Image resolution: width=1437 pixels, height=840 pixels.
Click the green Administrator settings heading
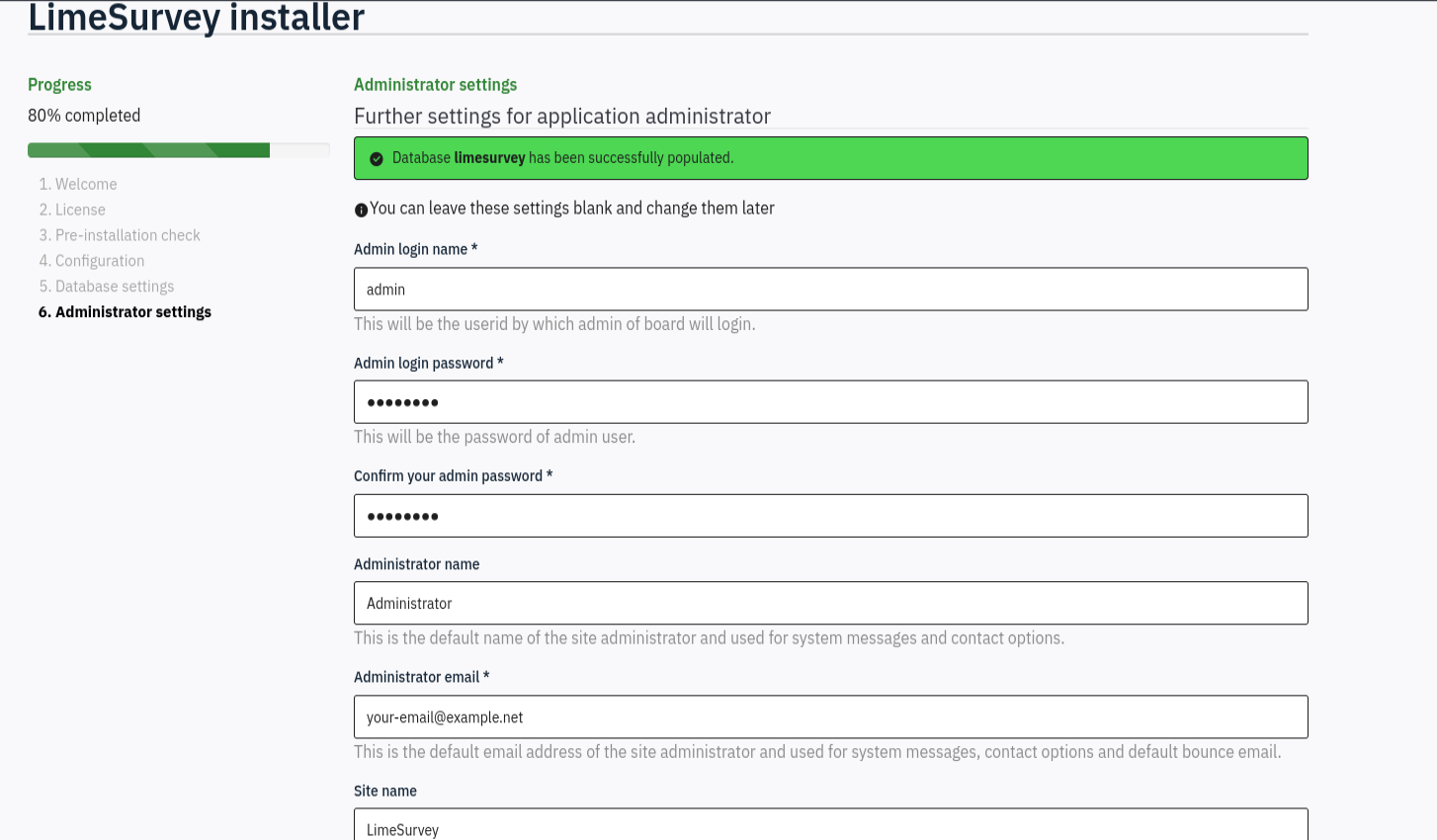(436, 85)
